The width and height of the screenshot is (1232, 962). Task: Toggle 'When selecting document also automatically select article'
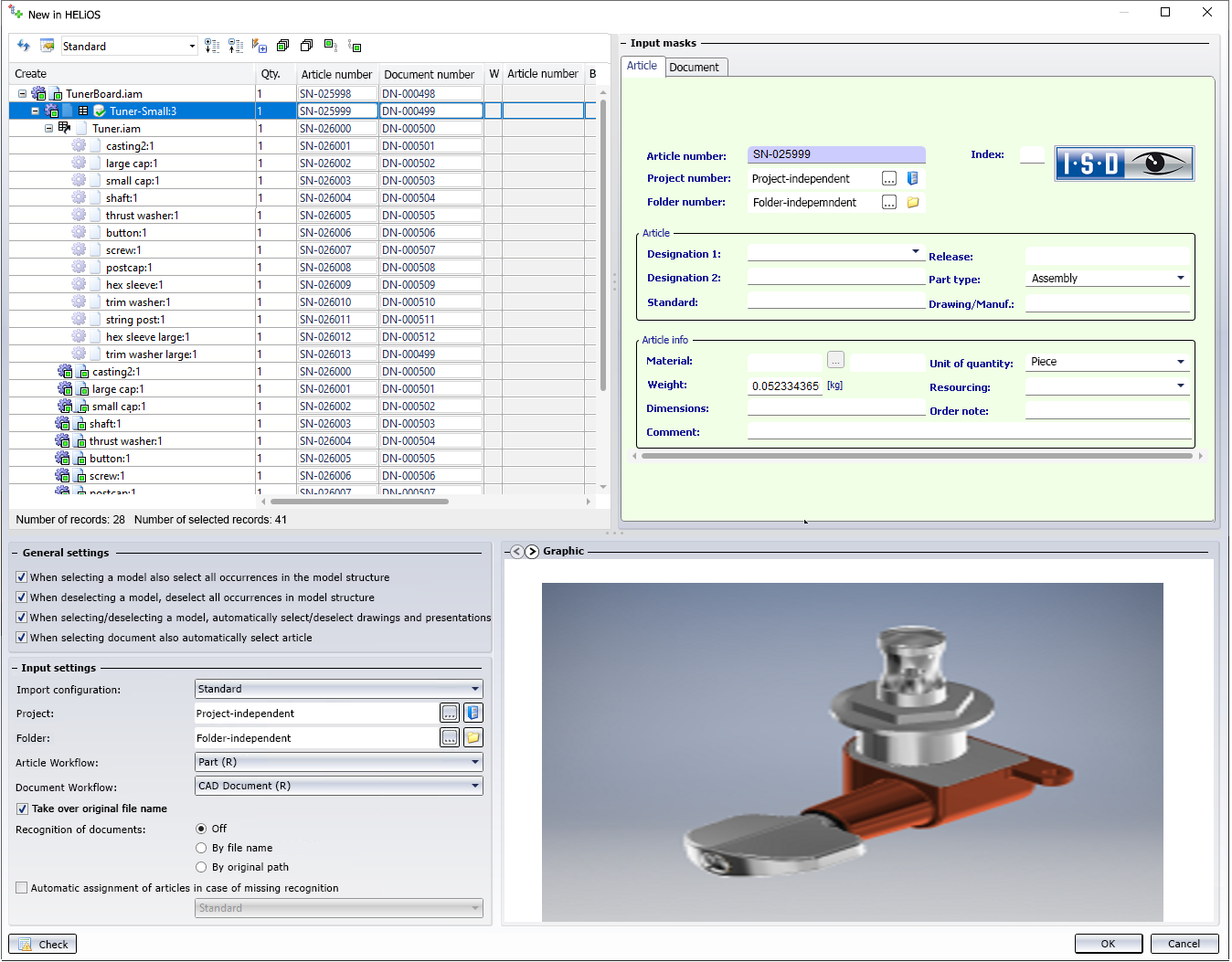tap(22, 638)
